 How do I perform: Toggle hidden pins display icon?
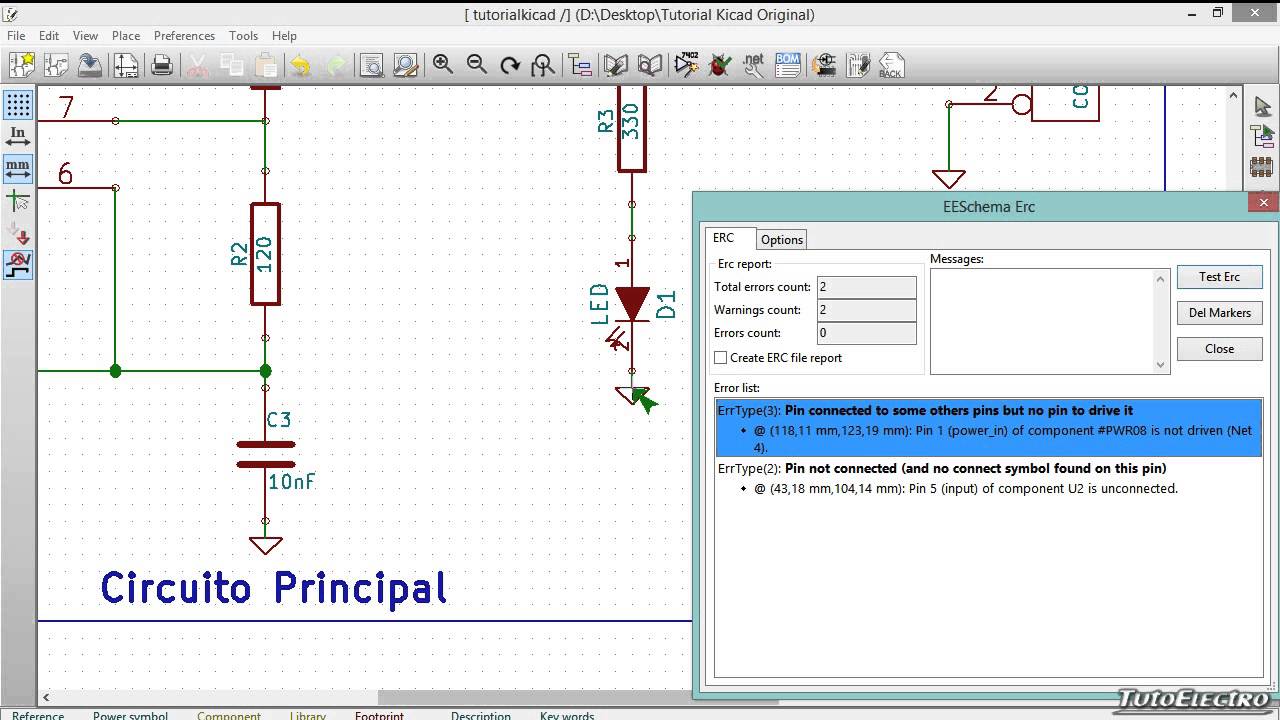click(18, 233)
